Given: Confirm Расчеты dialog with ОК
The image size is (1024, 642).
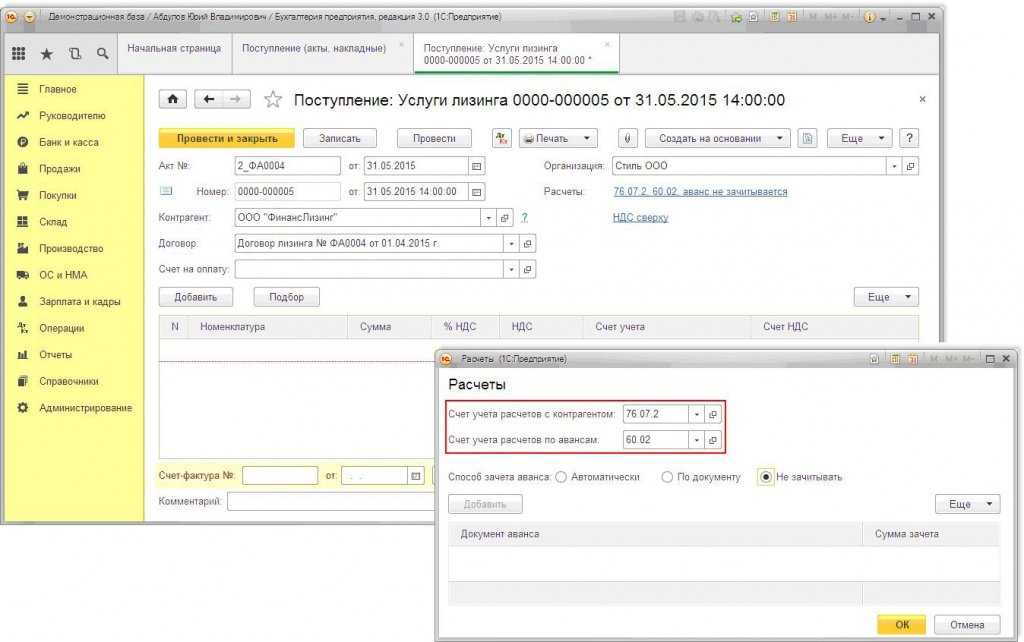Looking at the screenshot, I should (x=902, y=625).
